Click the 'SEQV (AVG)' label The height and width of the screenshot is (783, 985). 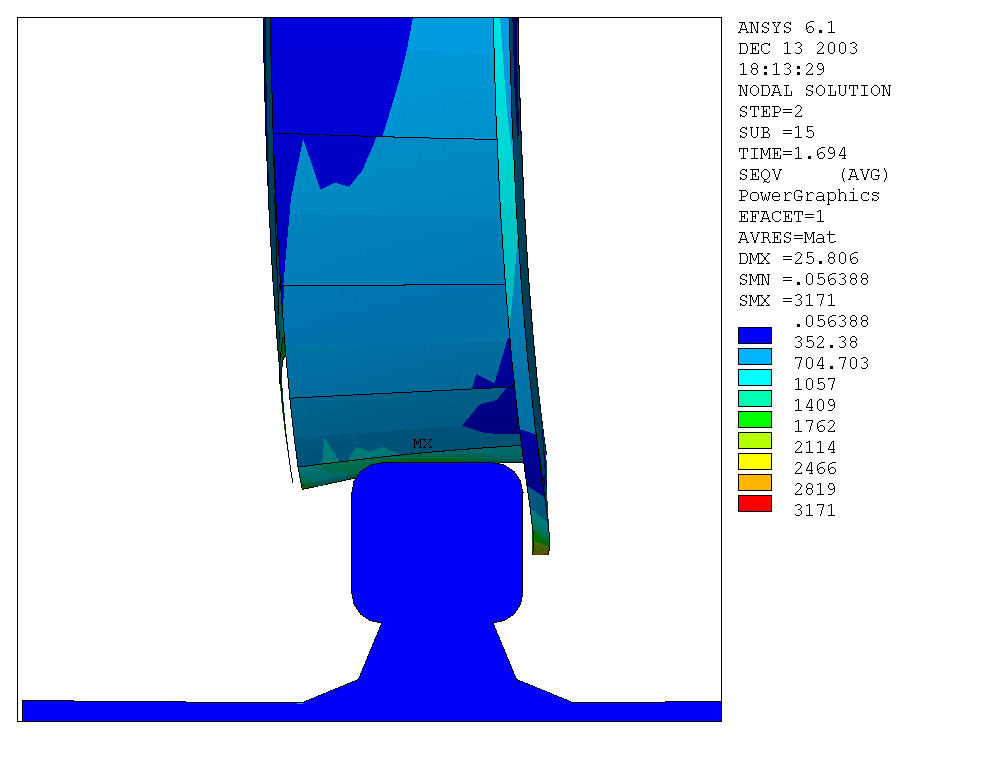click(x=814, y=174)
